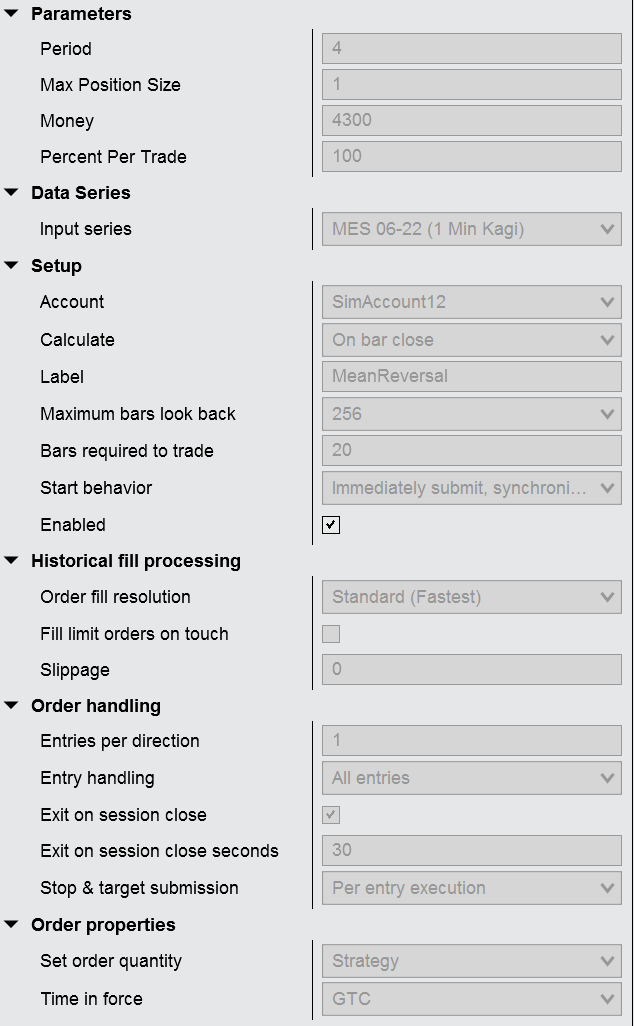Click the Label text field
The image size is (634, 1026).
[x=471, y=377]
